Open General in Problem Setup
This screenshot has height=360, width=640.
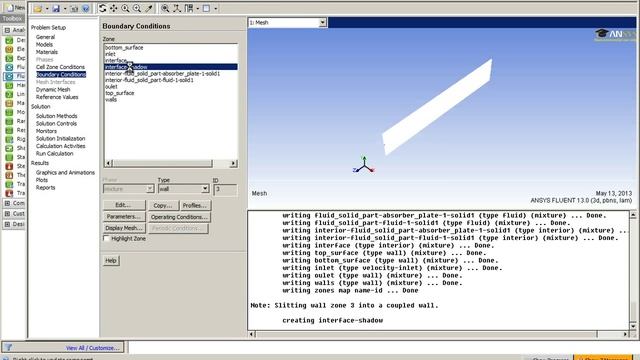pyautogui.click(x=45, y=37)
